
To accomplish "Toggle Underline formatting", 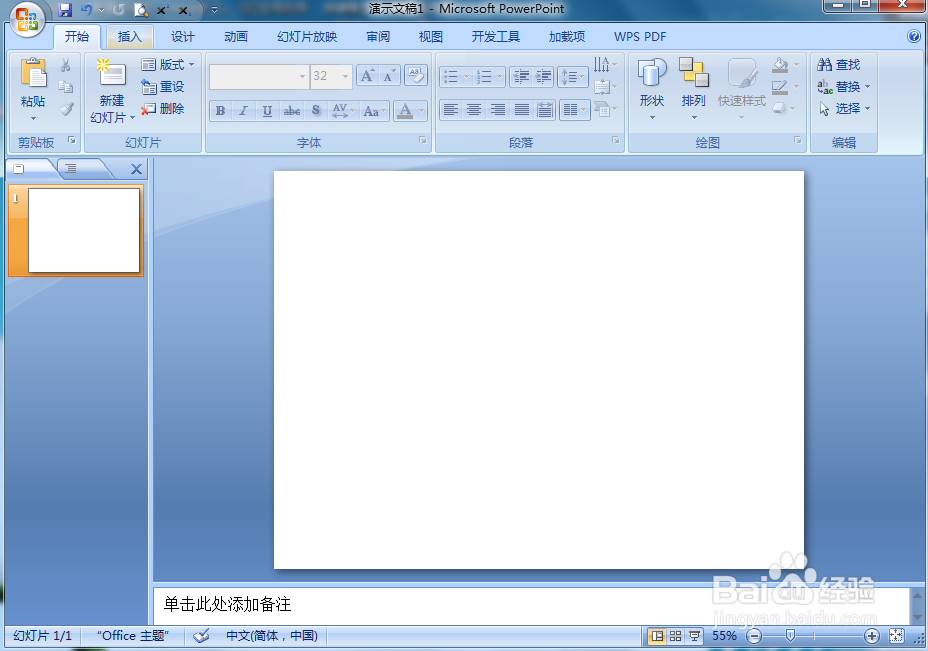I will 267,111.
